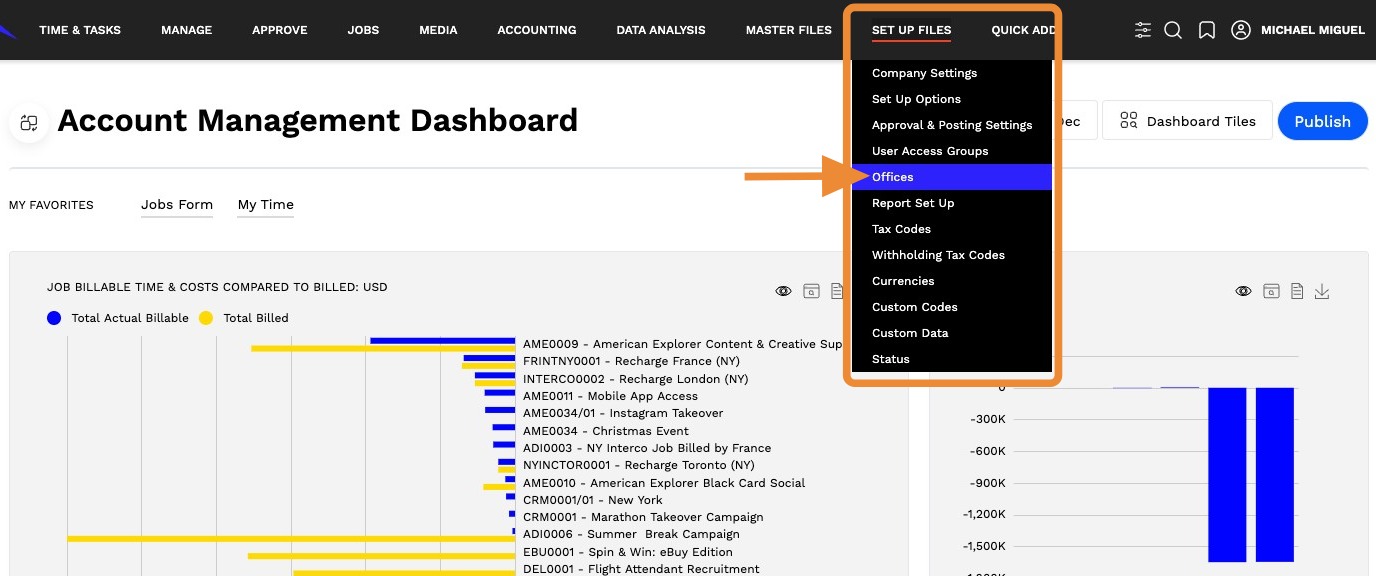Image resolution: width=1376 pixels, height=576 pixels.
Task: Click the AME0011 Mobile App Access label
Action: (x=610, y=396)
